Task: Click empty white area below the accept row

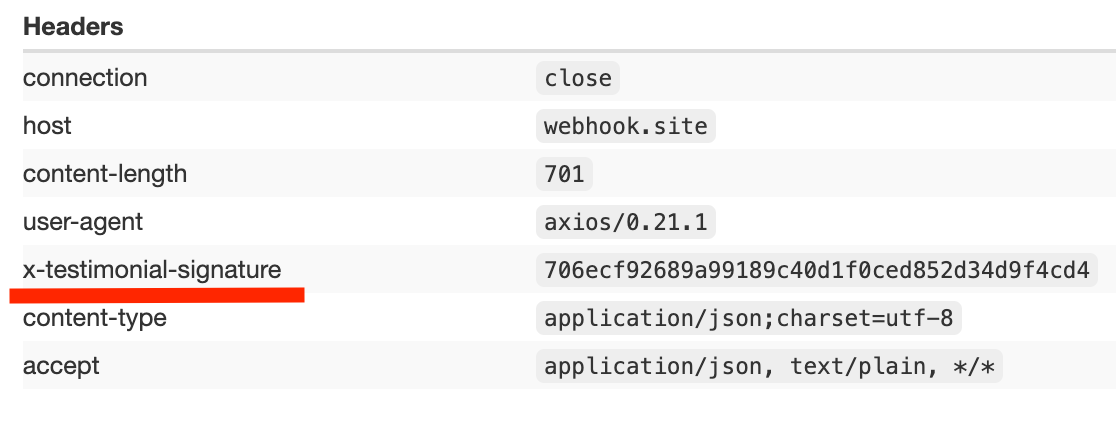Action: tap(560, 406)
